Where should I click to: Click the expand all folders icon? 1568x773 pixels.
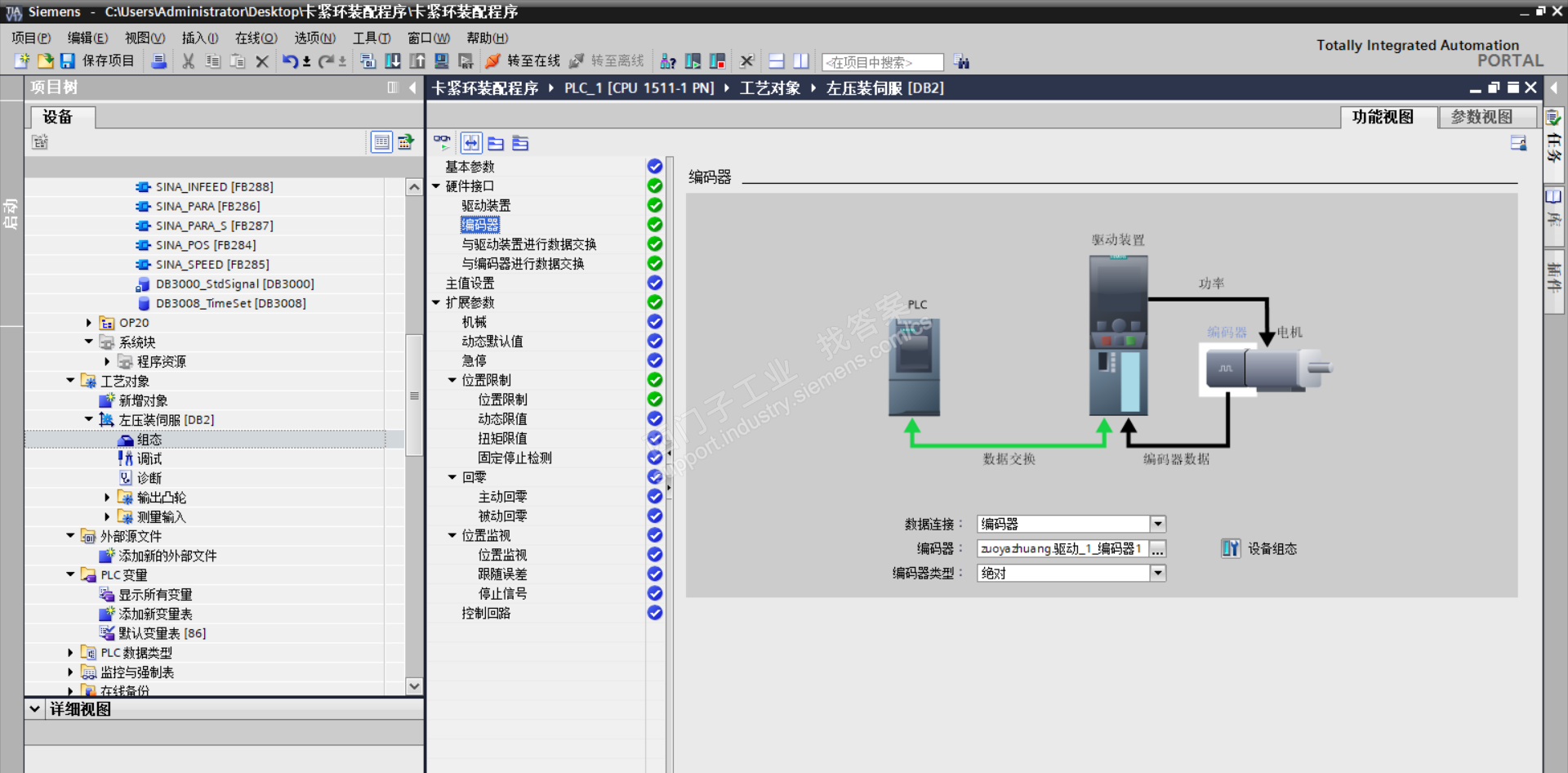coord(496,143)
